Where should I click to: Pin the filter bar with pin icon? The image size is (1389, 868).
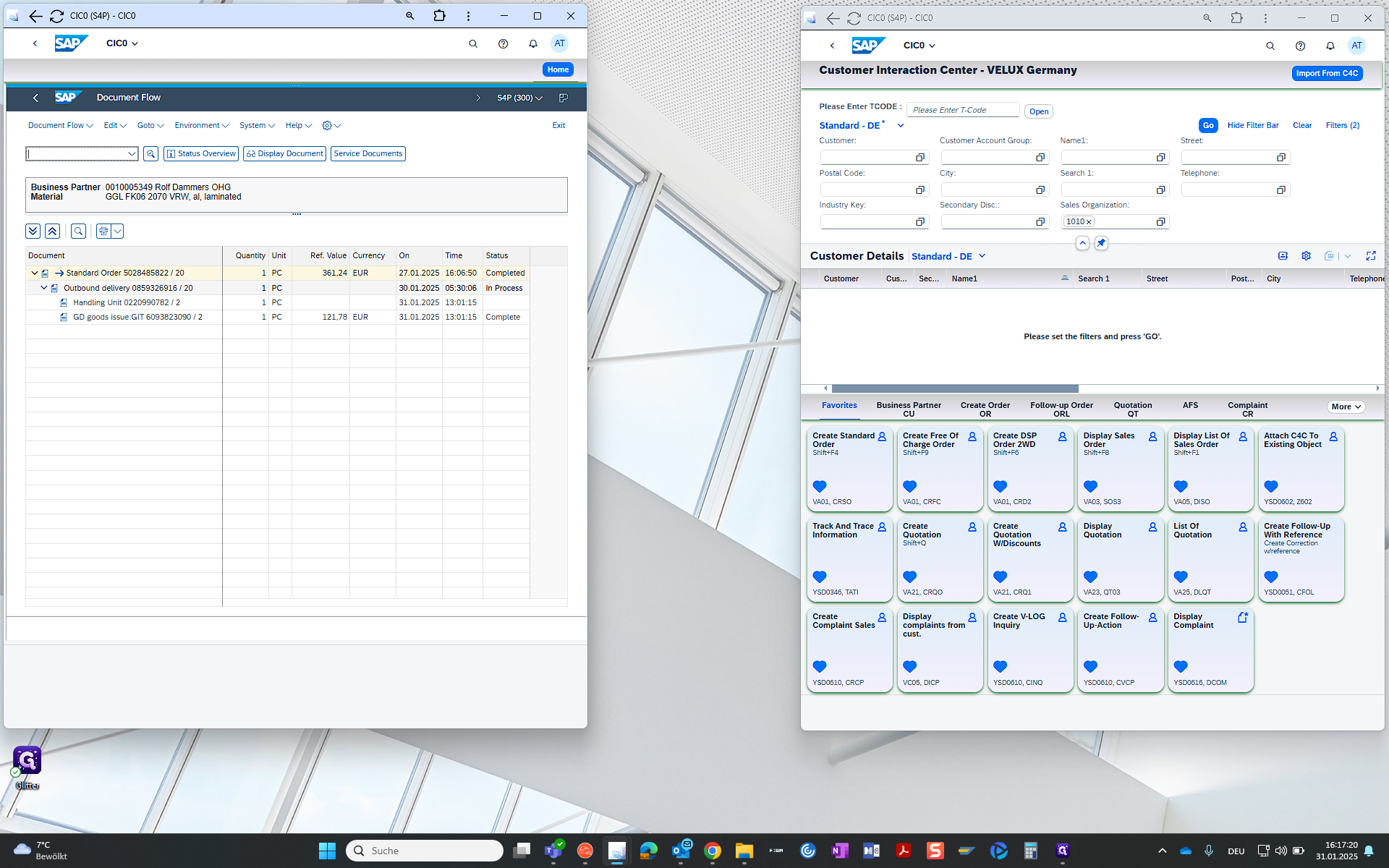(x=1101, y=243)
